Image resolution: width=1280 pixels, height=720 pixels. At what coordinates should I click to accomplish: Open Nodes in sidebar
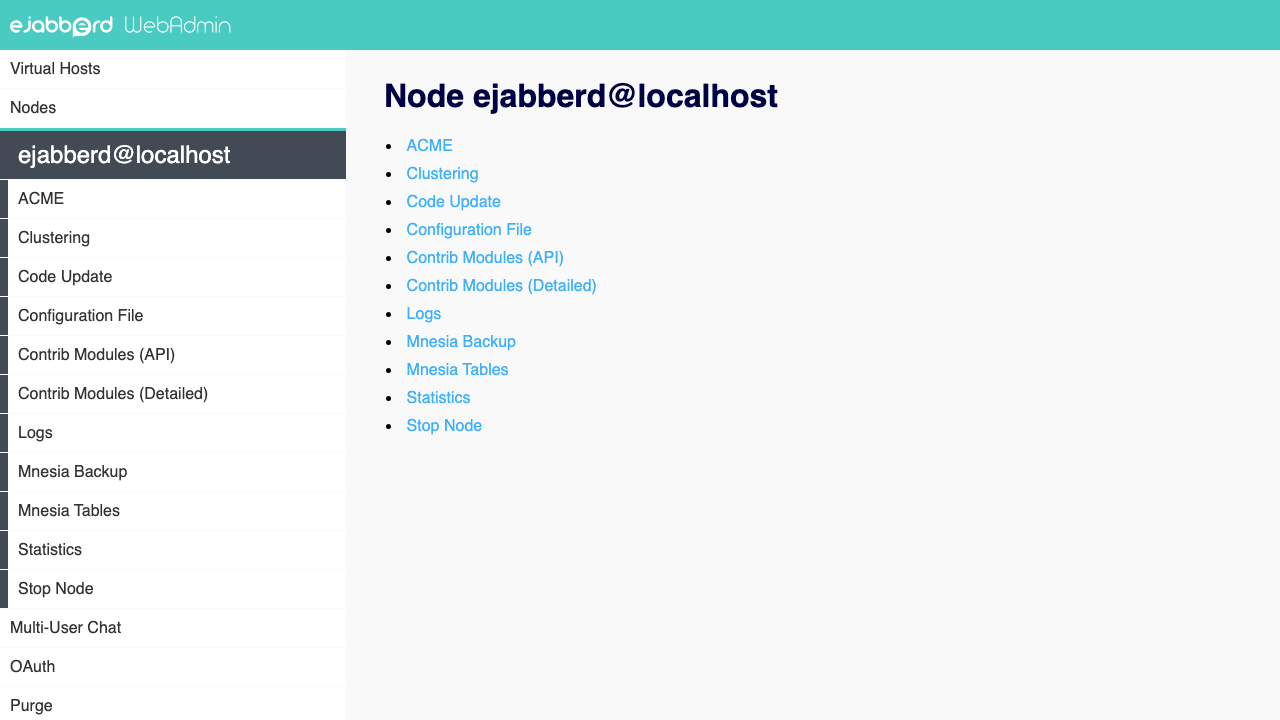(173, 108)
